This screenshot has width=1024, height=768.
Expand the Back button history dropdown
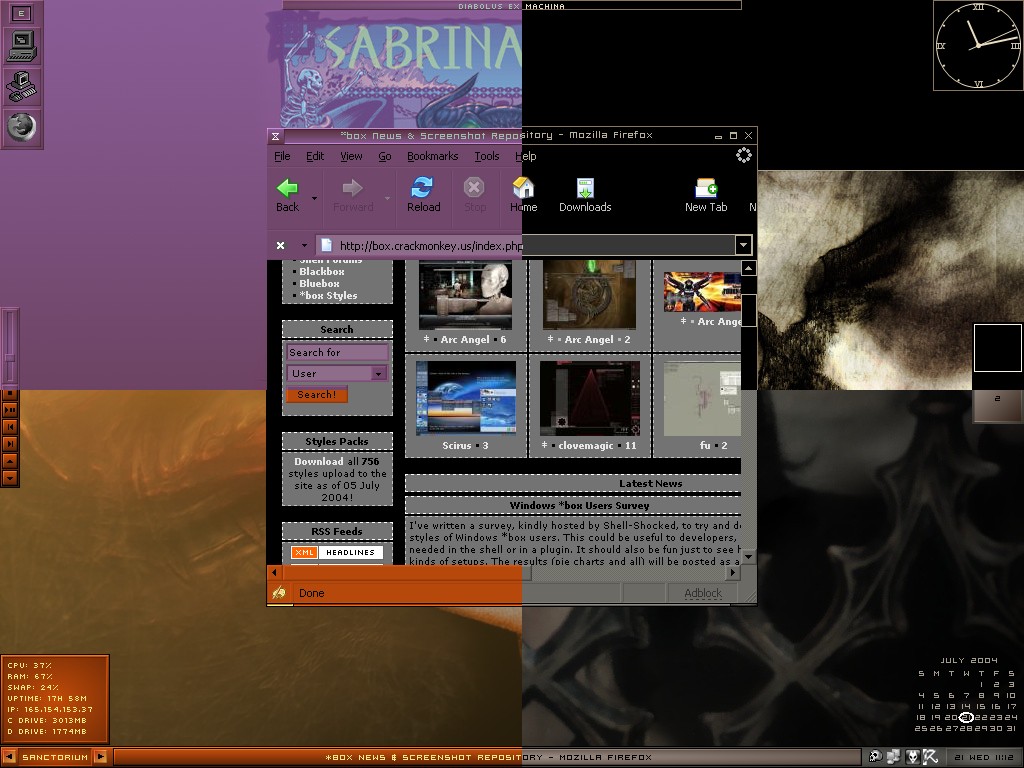(314, 198)
